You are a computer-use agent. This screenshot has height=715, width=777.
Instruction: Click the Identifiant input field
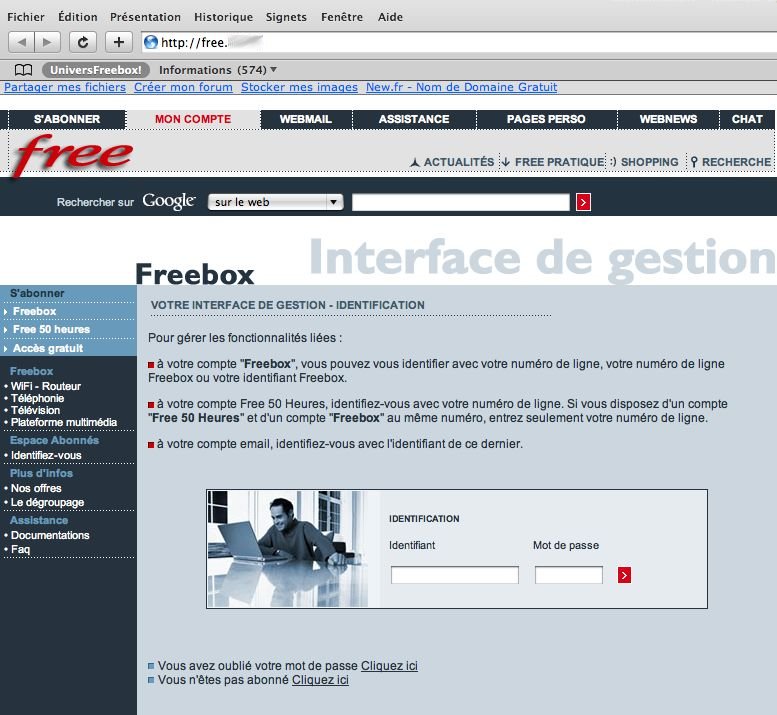pos(455,575)
